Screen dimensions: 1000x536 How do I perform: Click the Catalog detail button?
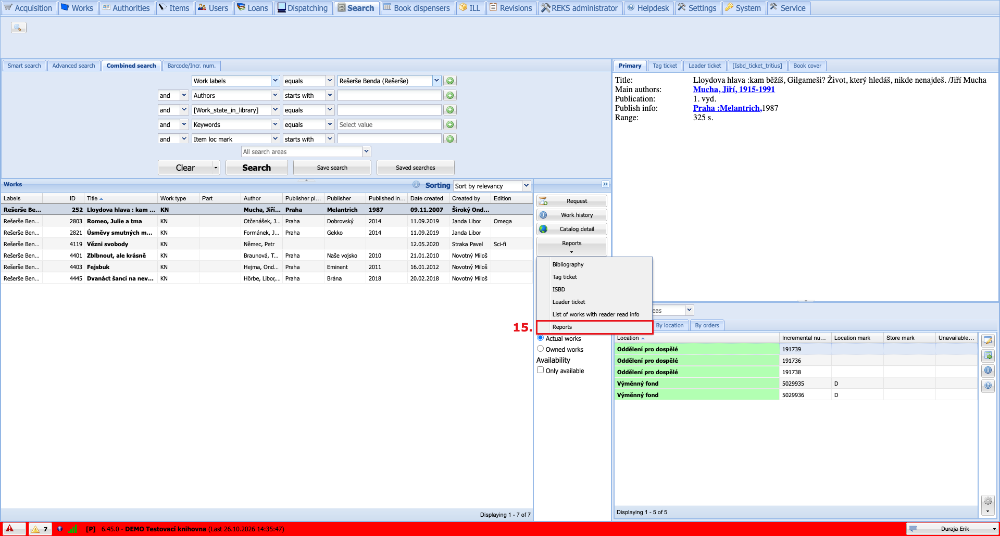[571, 229]
